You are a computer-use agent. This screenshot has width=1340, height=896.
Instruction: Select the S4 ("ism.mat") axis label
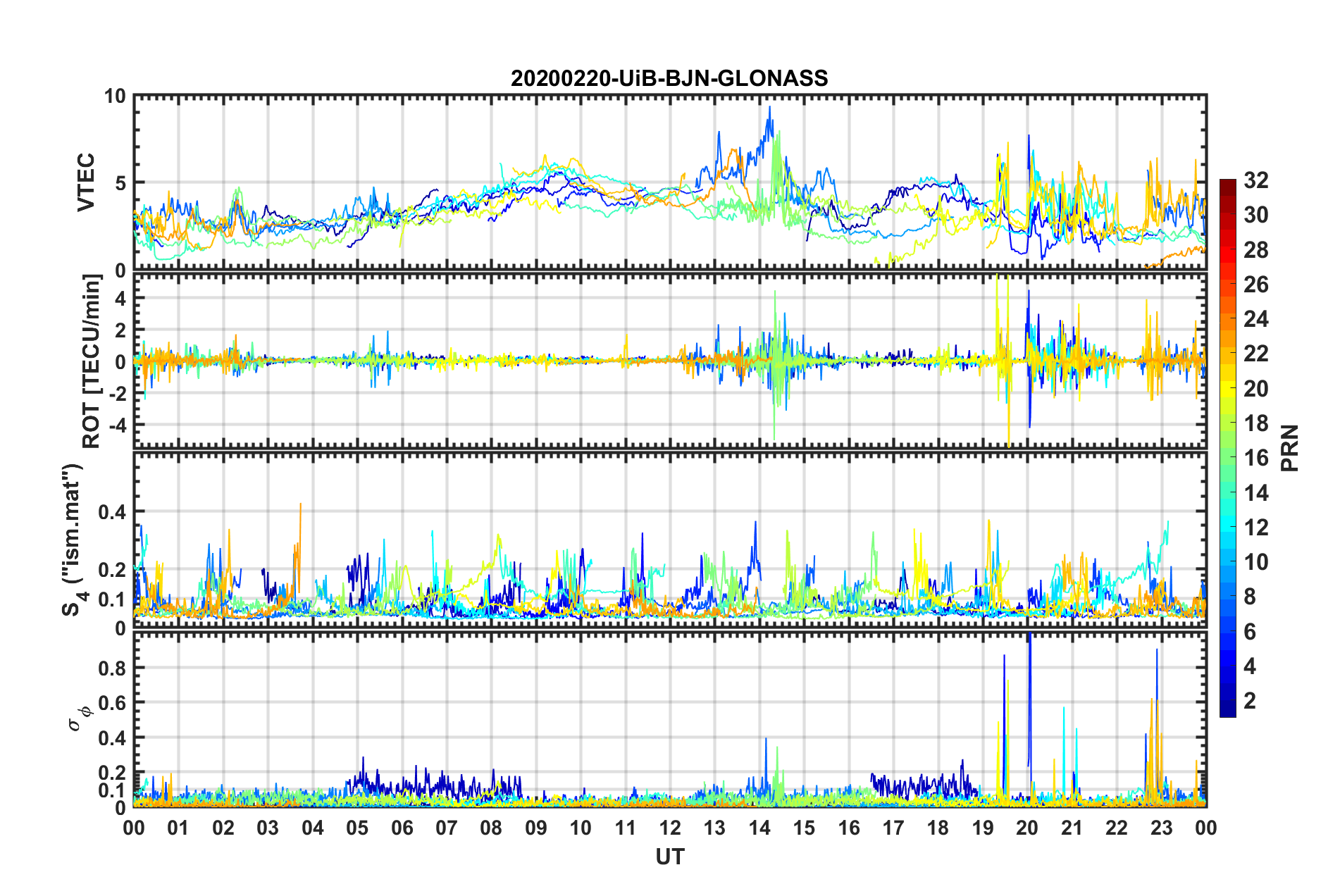[75, 540]
